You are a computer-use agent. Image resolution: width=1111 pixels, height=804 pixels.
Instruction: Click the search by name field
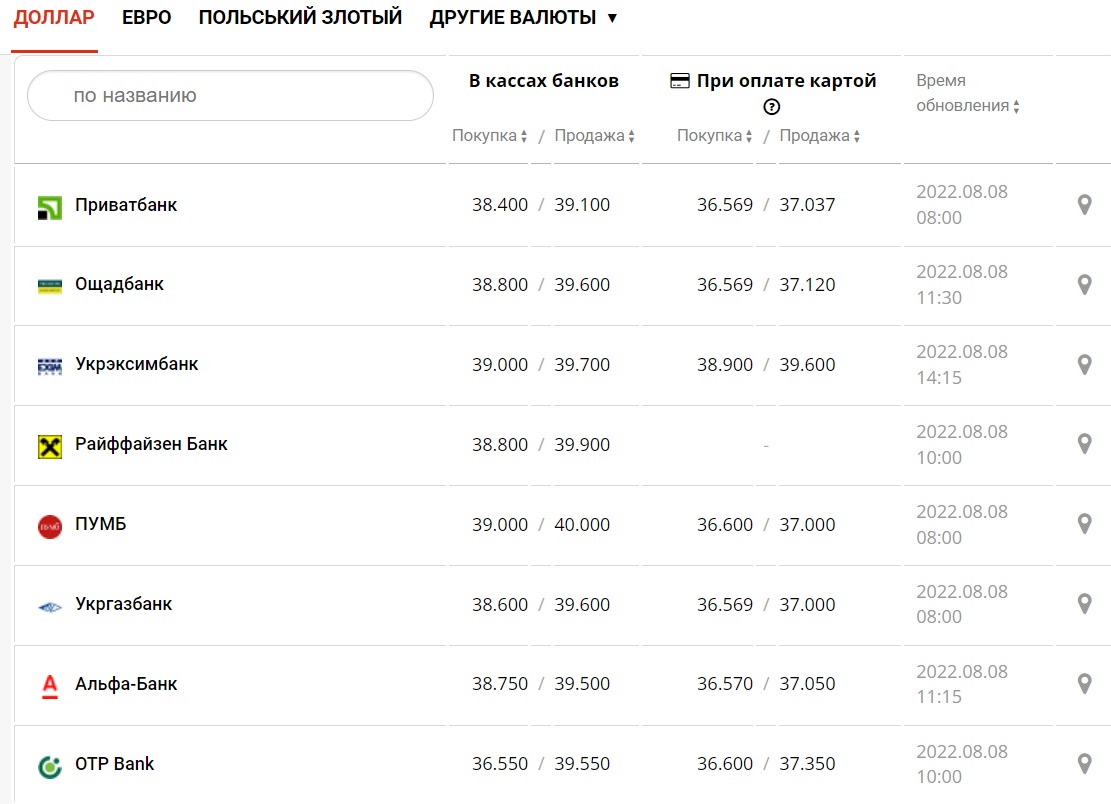[x=230, y=96]
